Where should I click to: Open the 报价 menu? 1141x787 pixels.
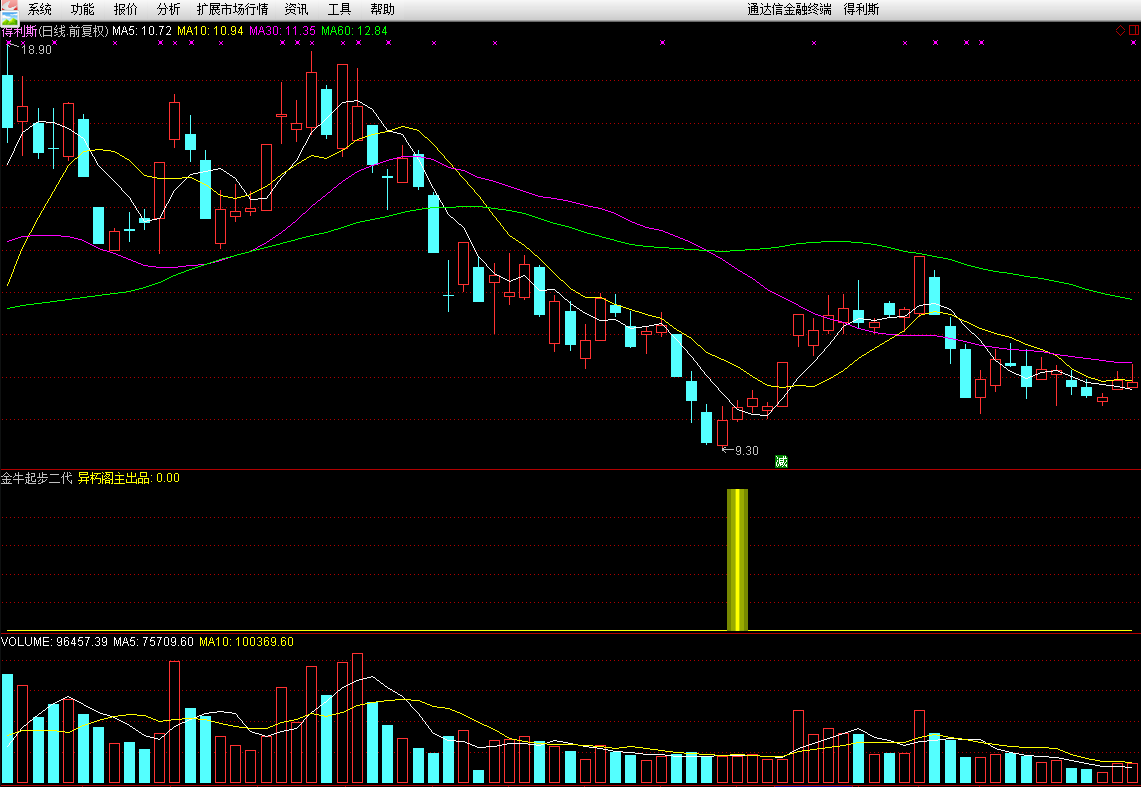[125, 9]
